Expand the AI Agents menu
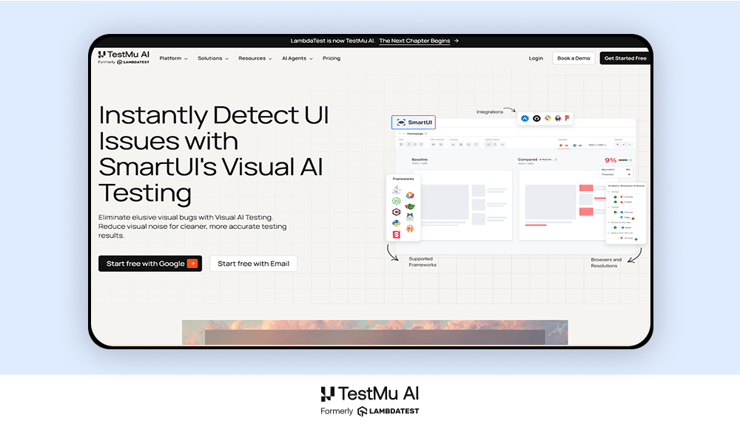Image resolution: width=740 pixels, height=429 pixels. point(297,58)
